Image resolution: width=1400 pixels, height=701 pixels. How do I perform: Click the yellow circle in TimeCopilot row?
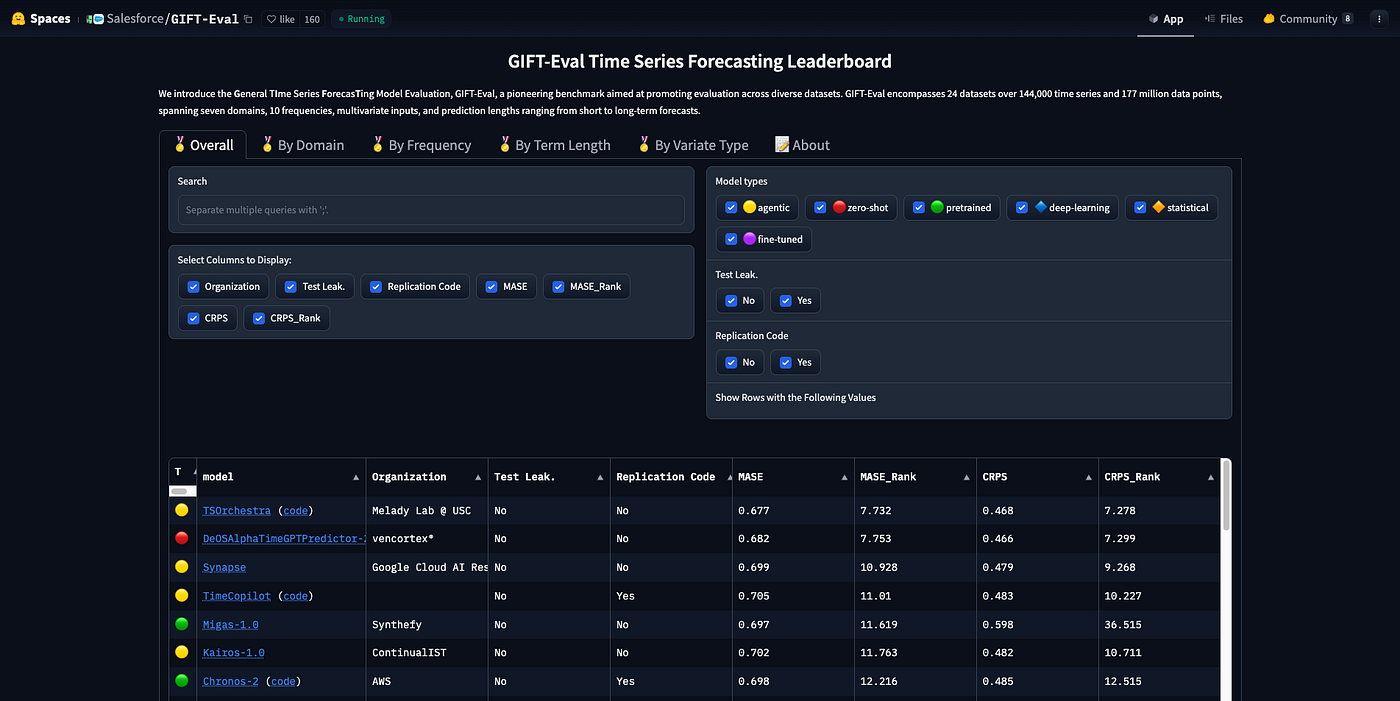click(181, 595)
